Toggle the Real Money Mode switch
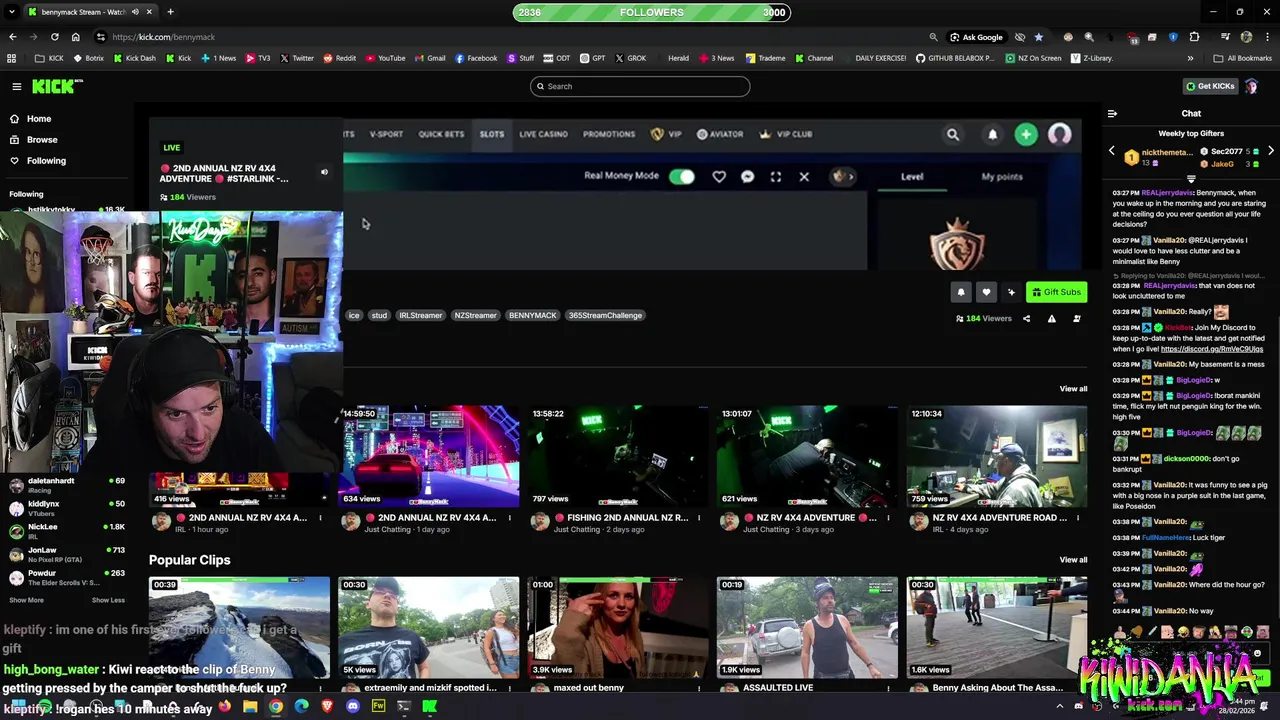The width and height of the screenshot is (1280, 720). (682, 177)
